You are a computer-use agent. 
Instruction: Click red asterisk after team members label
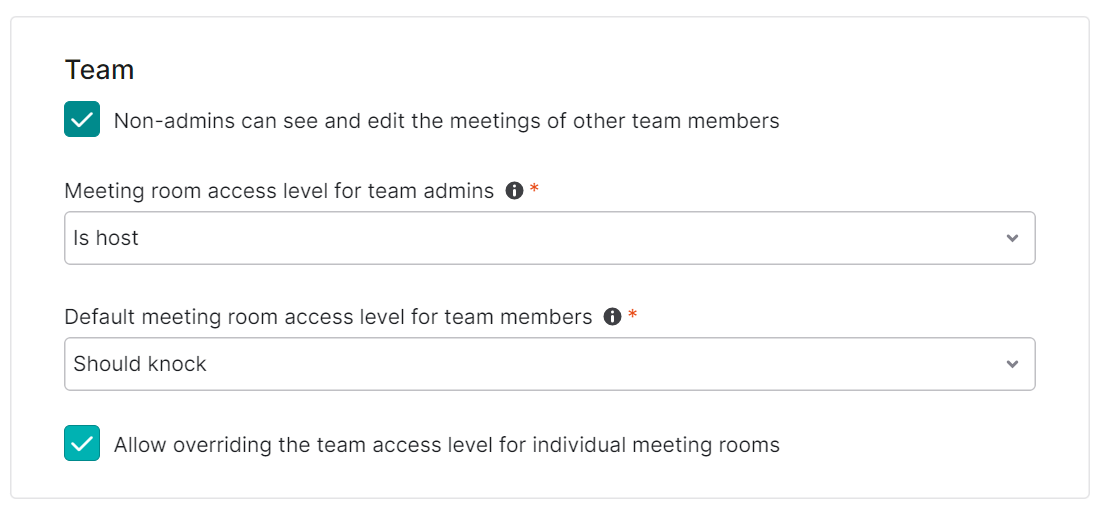coord(632,315)
